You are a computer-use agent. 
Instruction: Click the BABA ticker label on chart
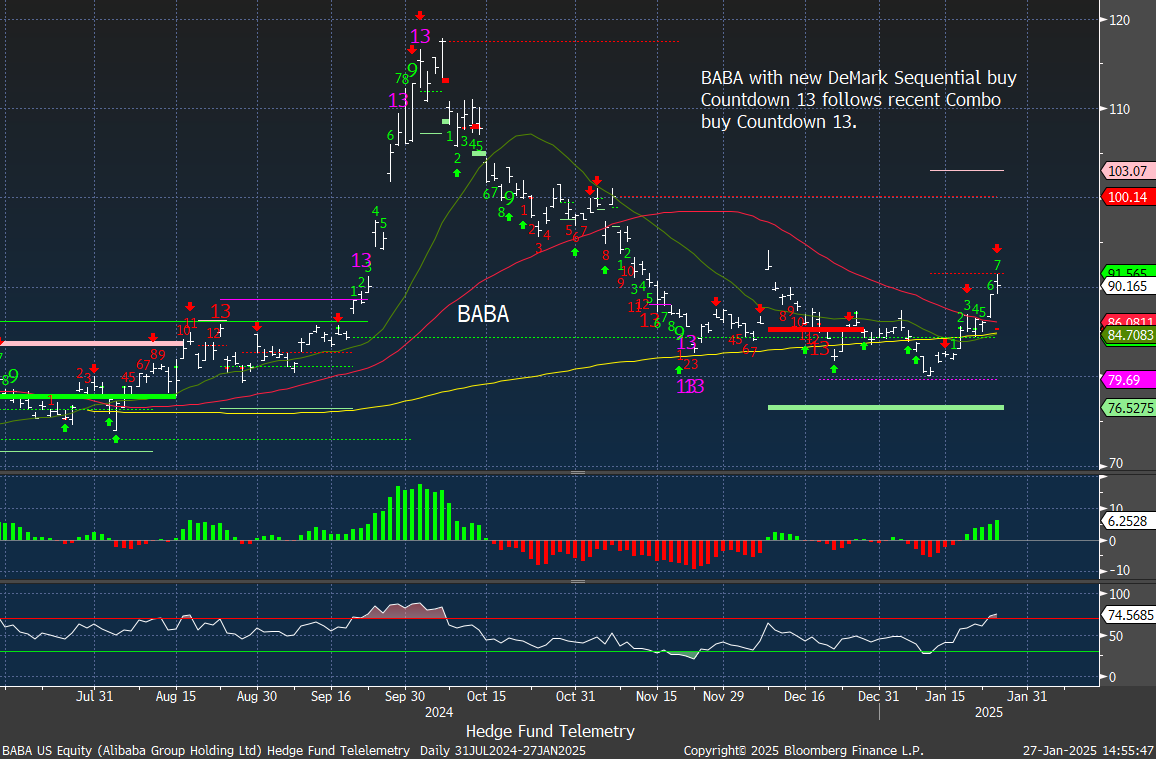pyautogui.click(x=483, y=314)
